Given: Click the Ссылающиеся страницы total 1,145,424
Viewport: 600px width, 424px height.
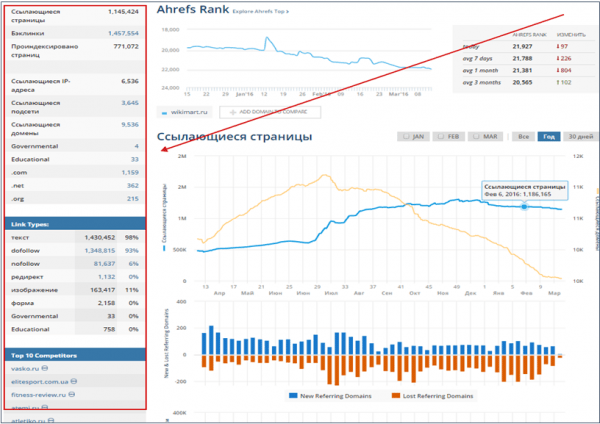Looking at the screenshot, I should coord(123,11).
